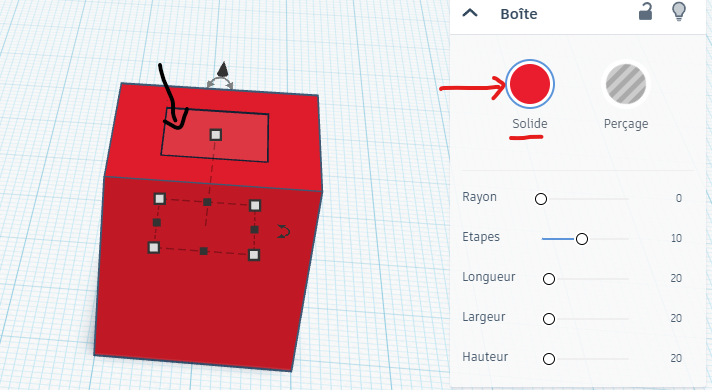Click the curved rotation arrow above the box
The image size is (712, 390).
coord(220,83)
